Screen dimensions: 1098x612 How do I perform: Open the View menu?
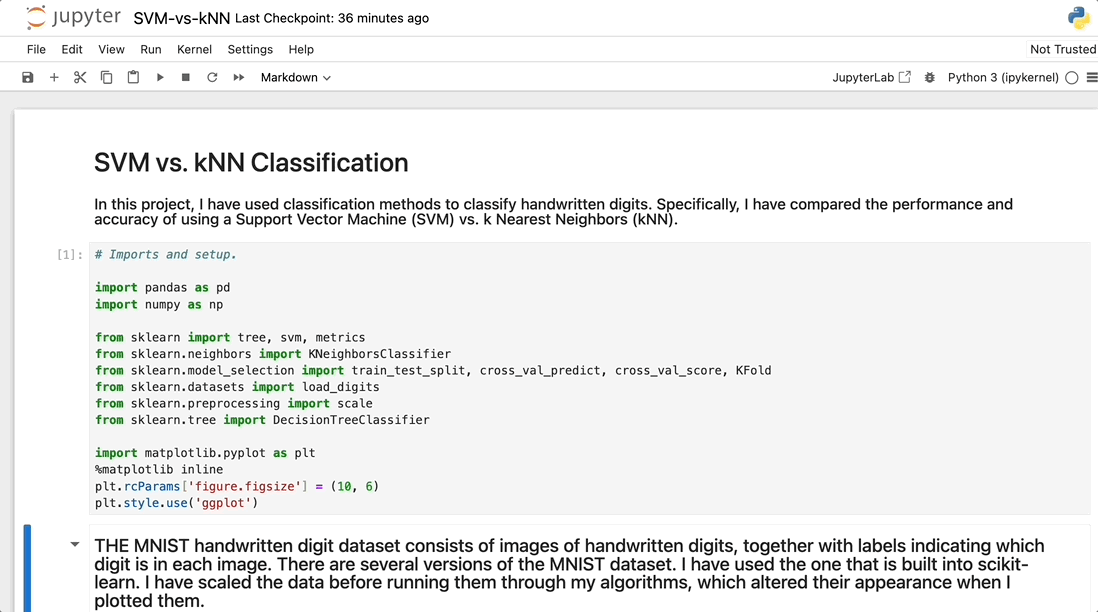click(111, 50)
